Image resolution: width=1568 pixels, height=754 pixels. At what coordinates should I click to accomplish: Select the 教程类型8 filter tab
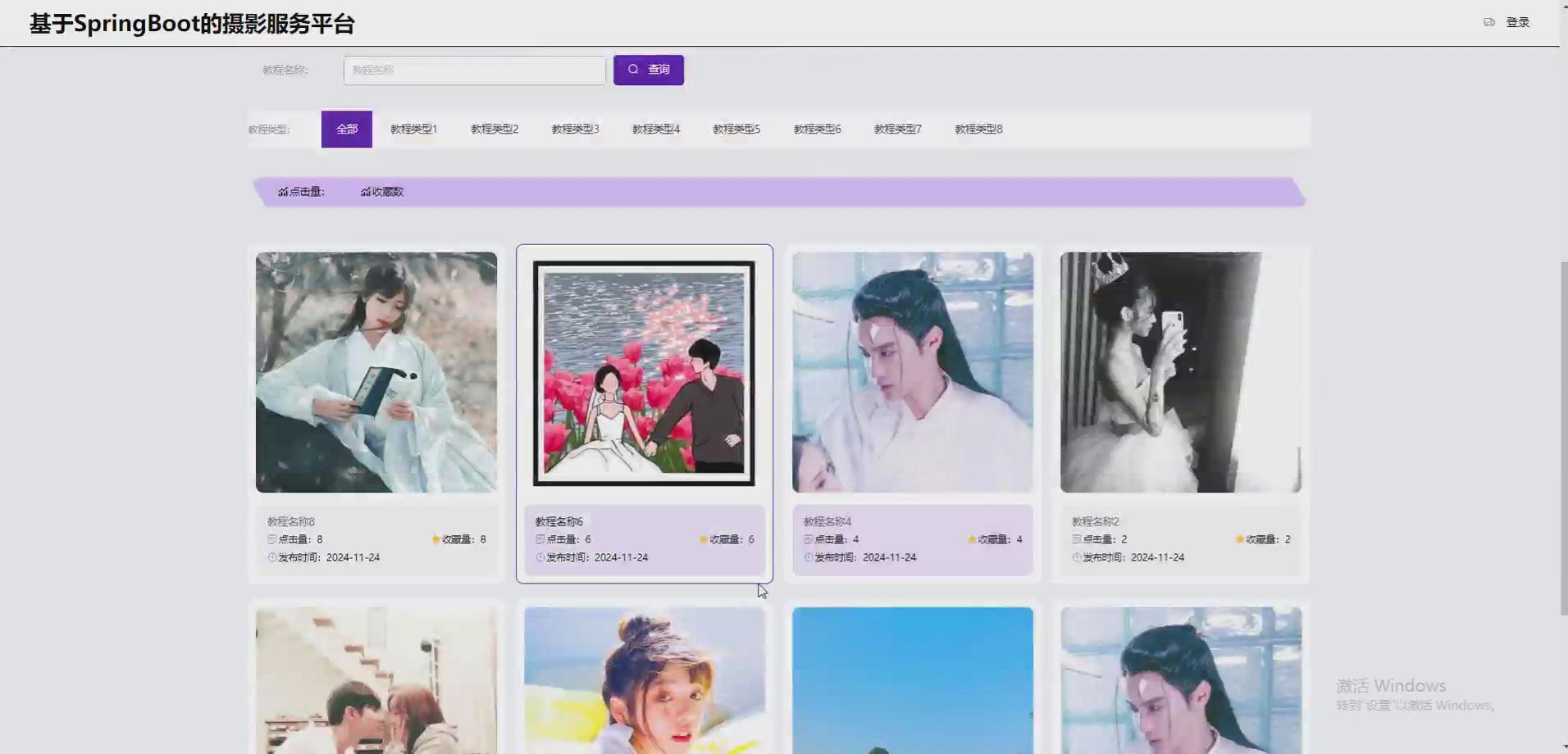click(978, 129)
